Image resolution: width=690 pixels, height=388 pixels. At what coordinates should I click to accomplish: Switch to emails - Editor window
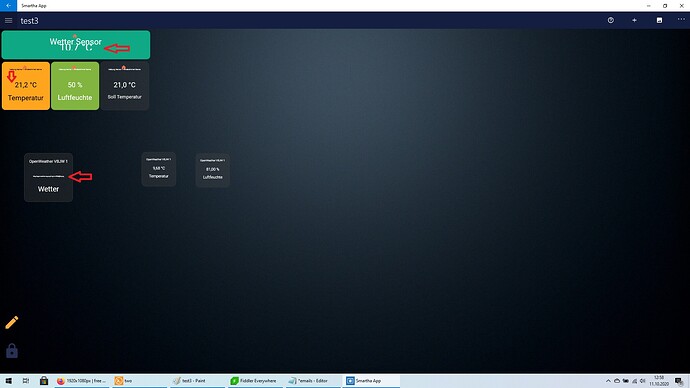point(313,381)
